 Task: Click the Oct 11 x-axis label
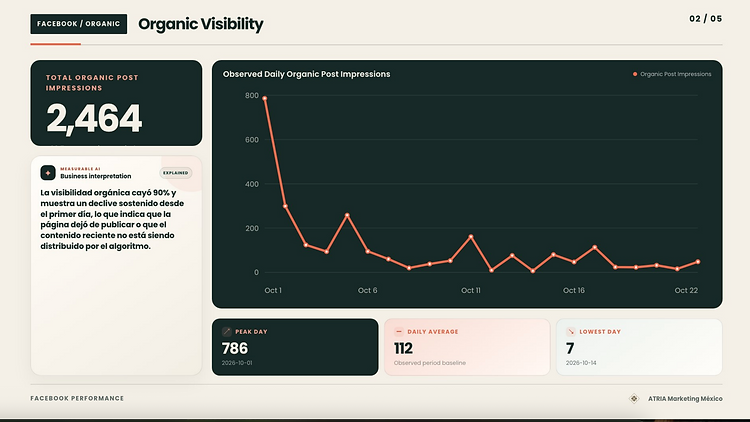[471, 290]
